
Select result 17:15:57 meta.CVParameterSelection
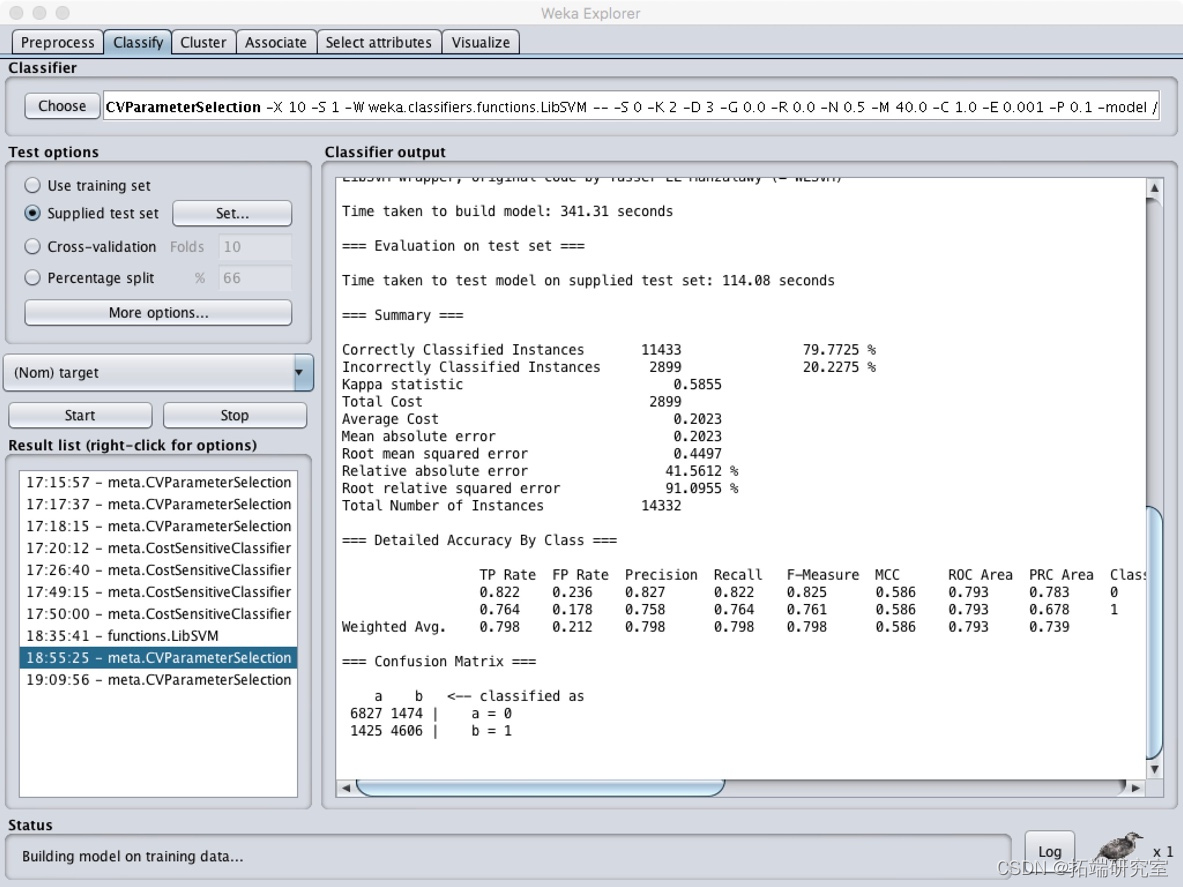158,483
